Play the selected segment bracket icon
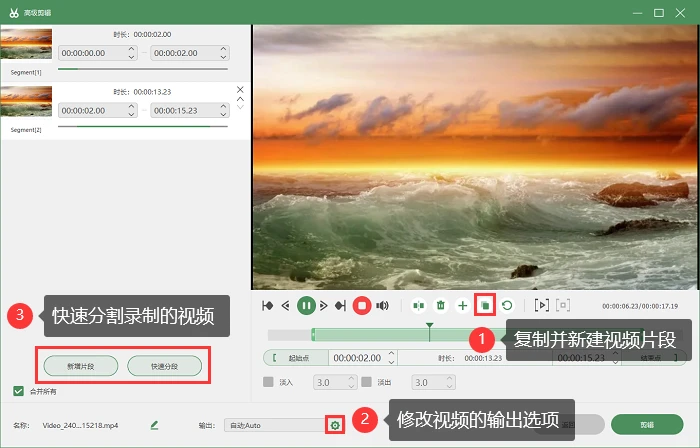Screen dimensions: 700x448 click(542, 306)
